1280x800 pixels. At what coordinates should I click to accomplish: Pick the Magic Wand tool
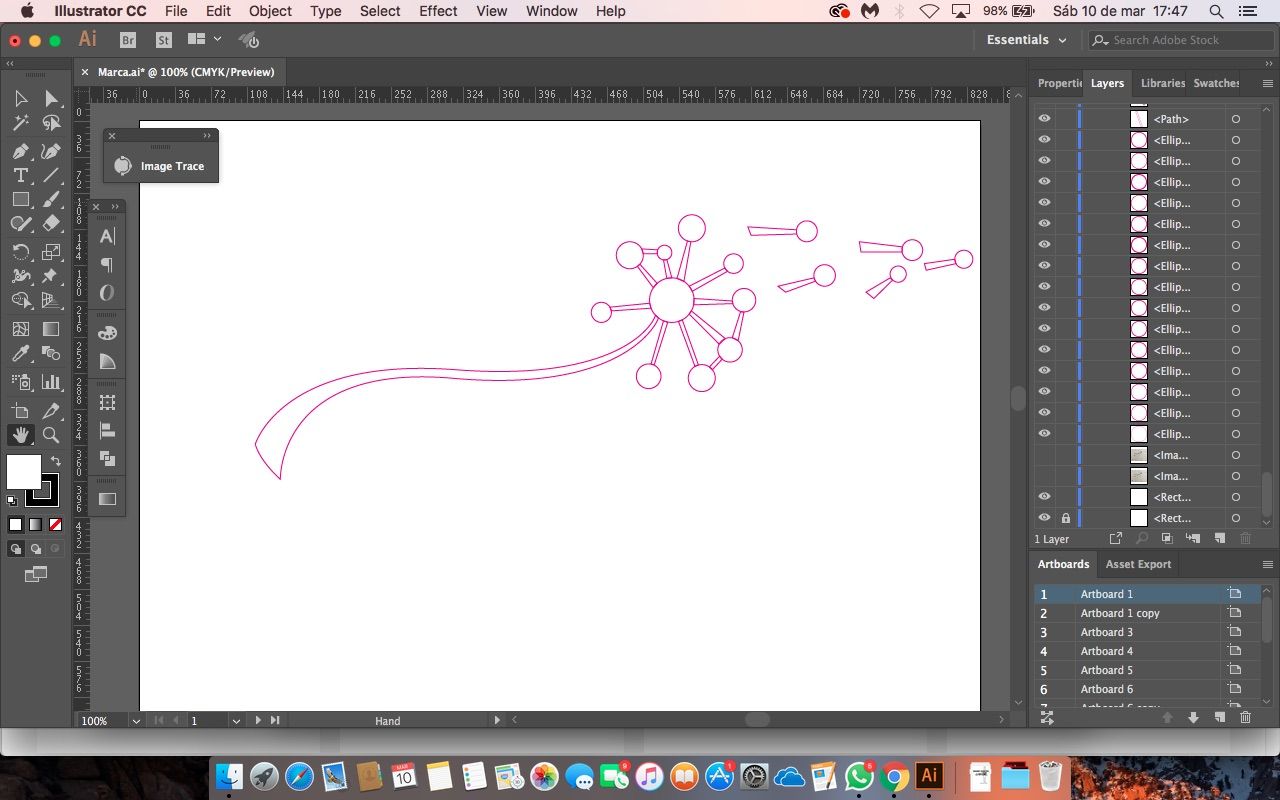(x=20, y=123)
